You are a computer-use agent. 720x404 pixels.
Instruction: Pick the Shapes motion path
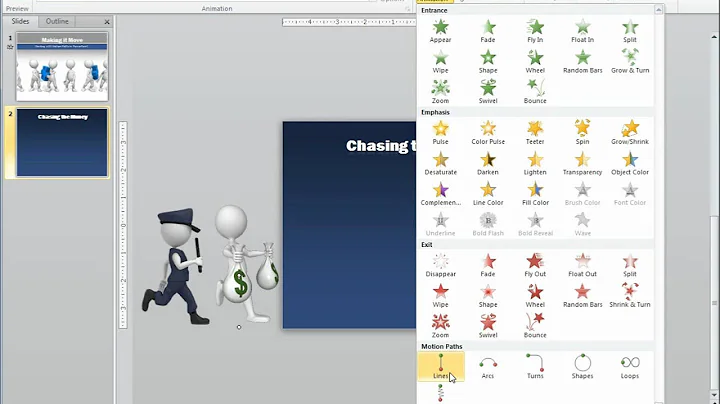[582, 366]
